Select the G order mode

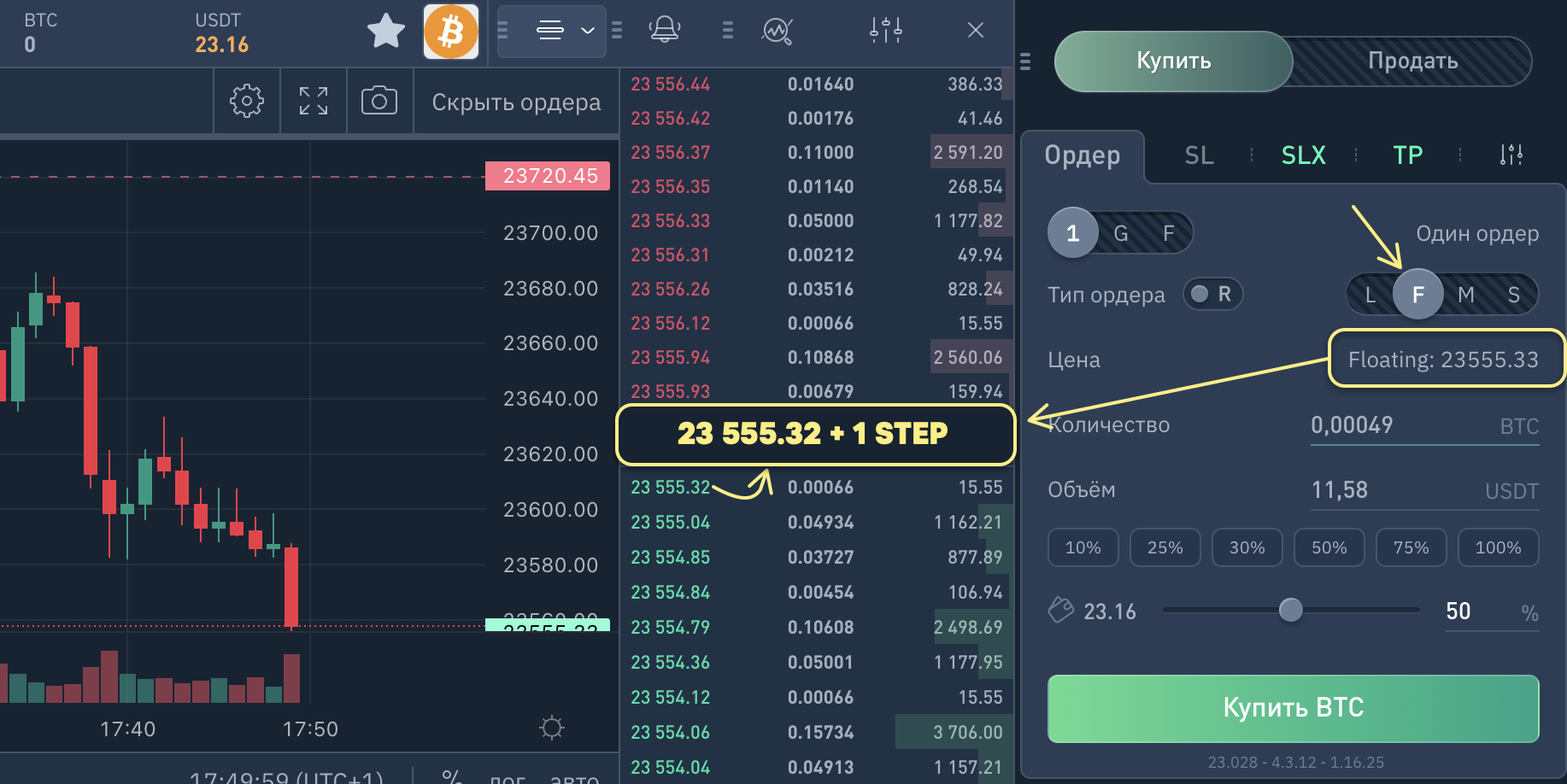point(1121,233)
